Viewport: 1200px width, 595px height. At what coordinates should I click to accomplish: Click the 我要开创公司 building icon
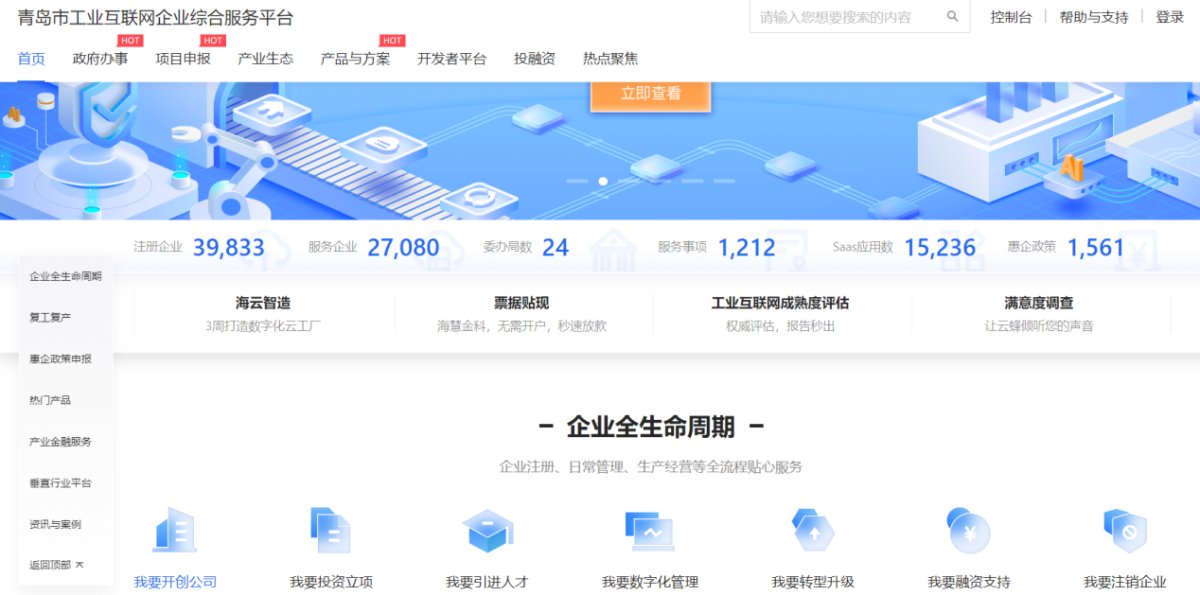pyautogui.click(x=175, y=530)
